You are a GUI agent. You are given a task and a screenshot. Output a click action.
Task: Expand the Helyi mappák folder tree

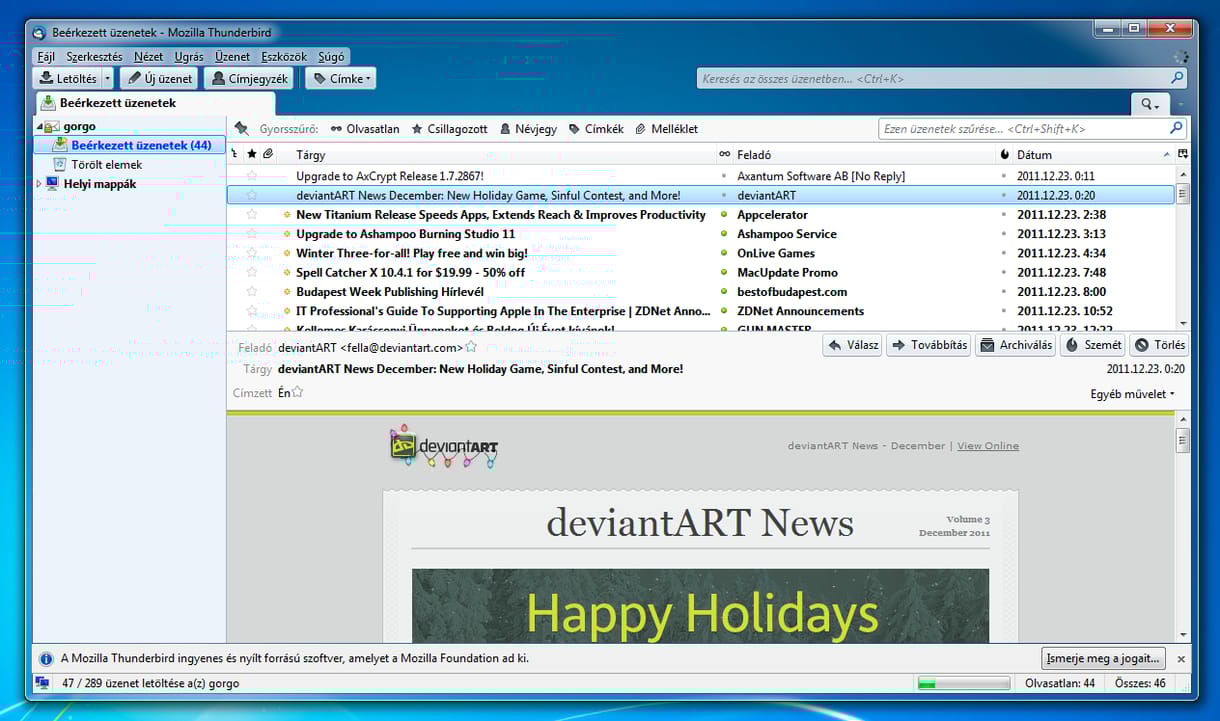tap(39, 184)
